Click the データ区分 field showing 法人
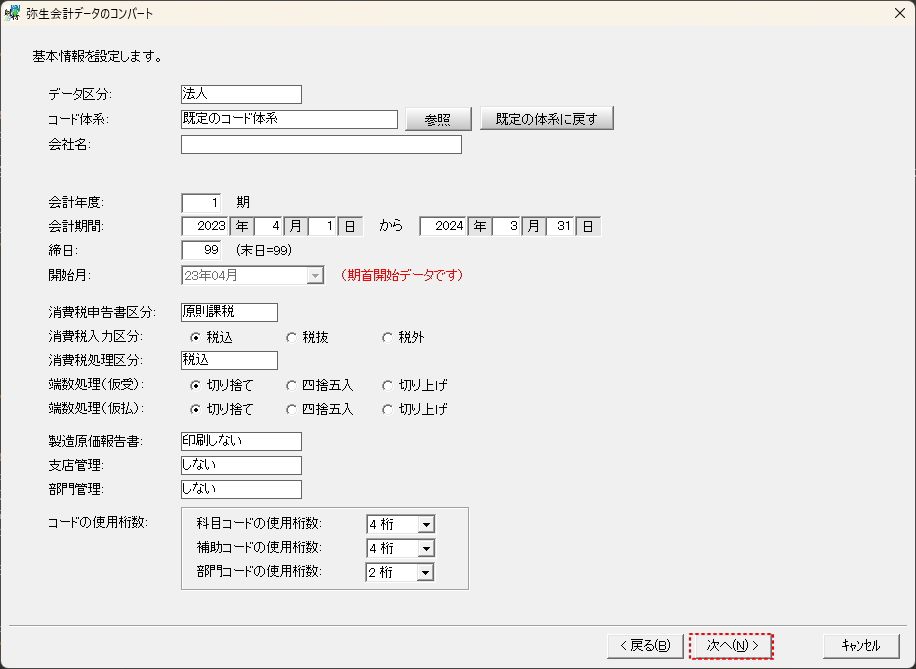916x669 pixels. pyautogui.click(x=241, y=94)
